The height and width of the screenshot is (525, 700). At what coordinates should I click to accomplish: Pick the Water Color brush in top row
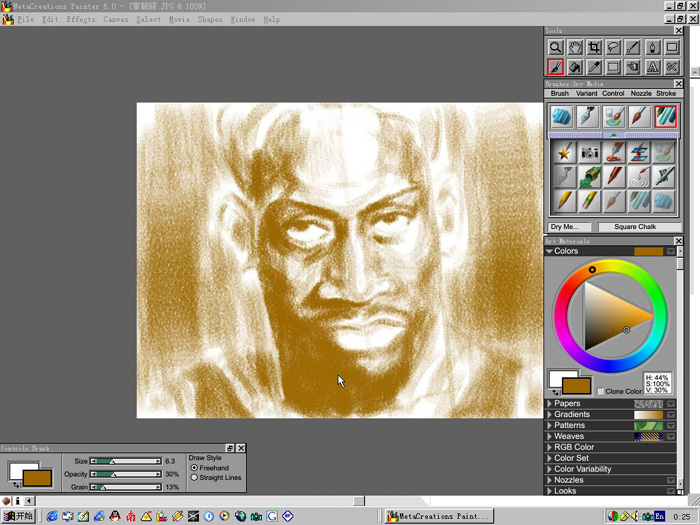pos(613,117)
